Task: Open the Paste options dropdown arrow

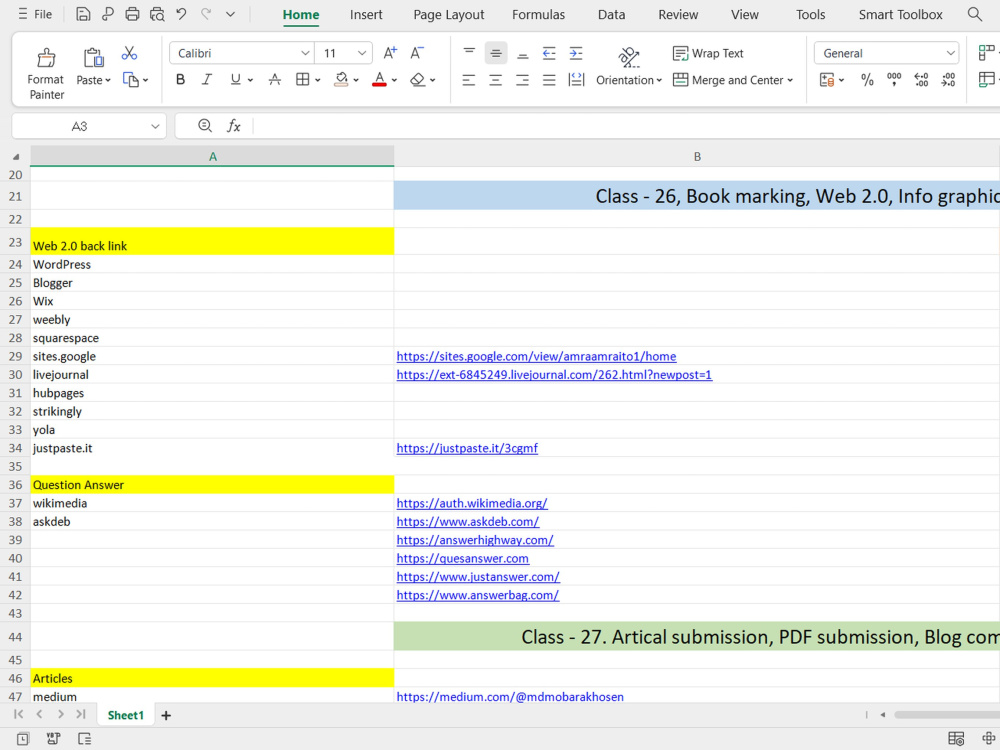Action: 108,80
